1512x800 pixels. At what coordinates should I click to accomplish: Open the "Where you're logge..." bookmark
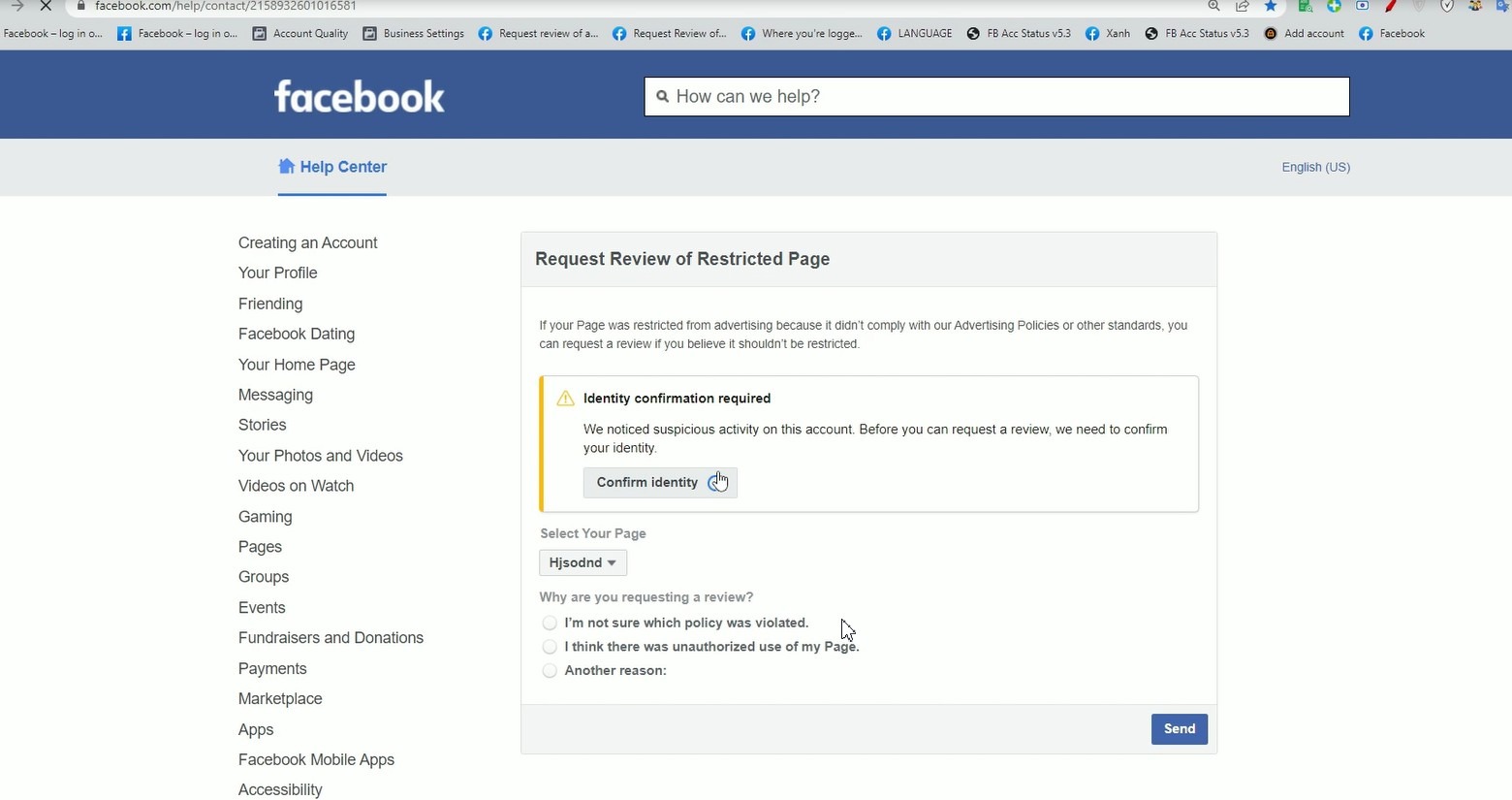802,33
